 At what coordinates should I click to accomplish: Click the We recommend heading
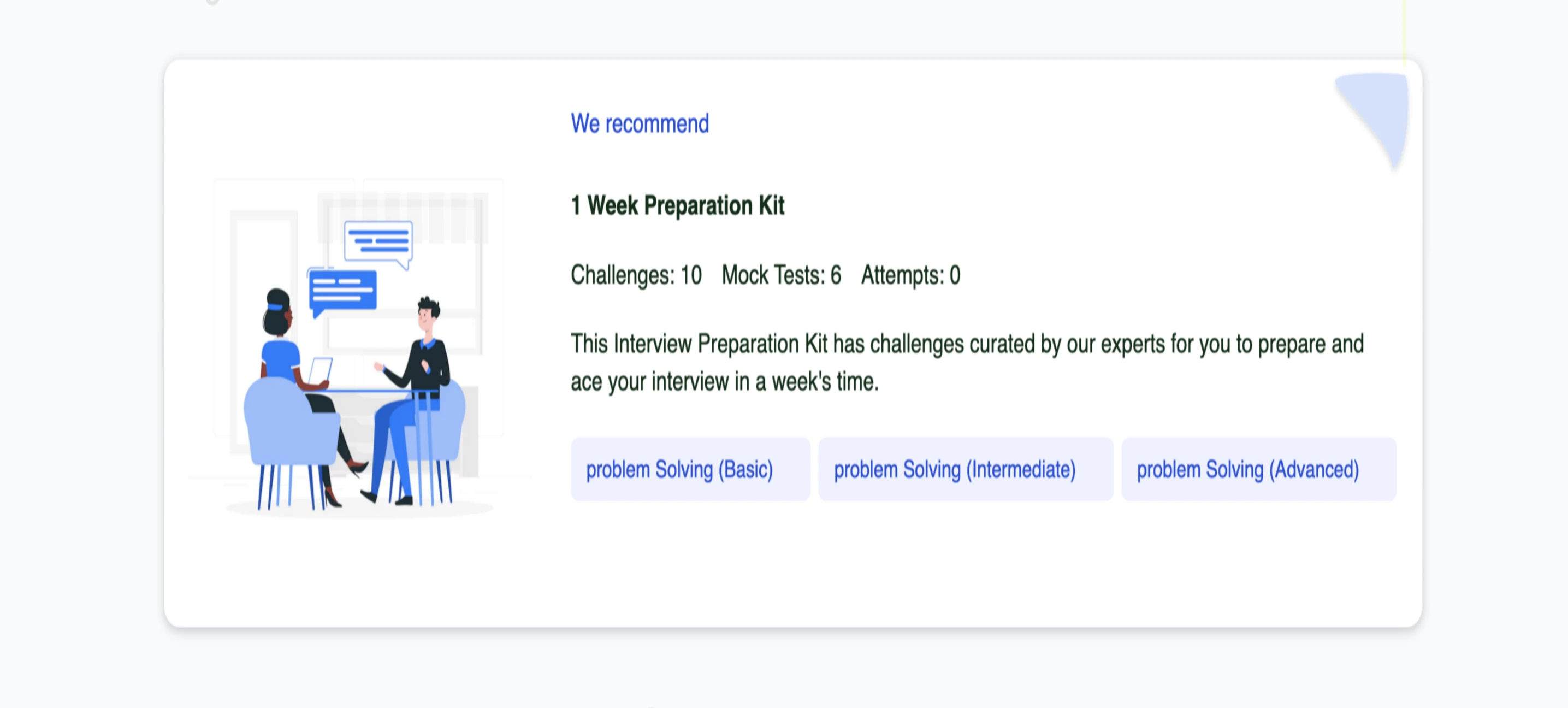tap(640, 123)
